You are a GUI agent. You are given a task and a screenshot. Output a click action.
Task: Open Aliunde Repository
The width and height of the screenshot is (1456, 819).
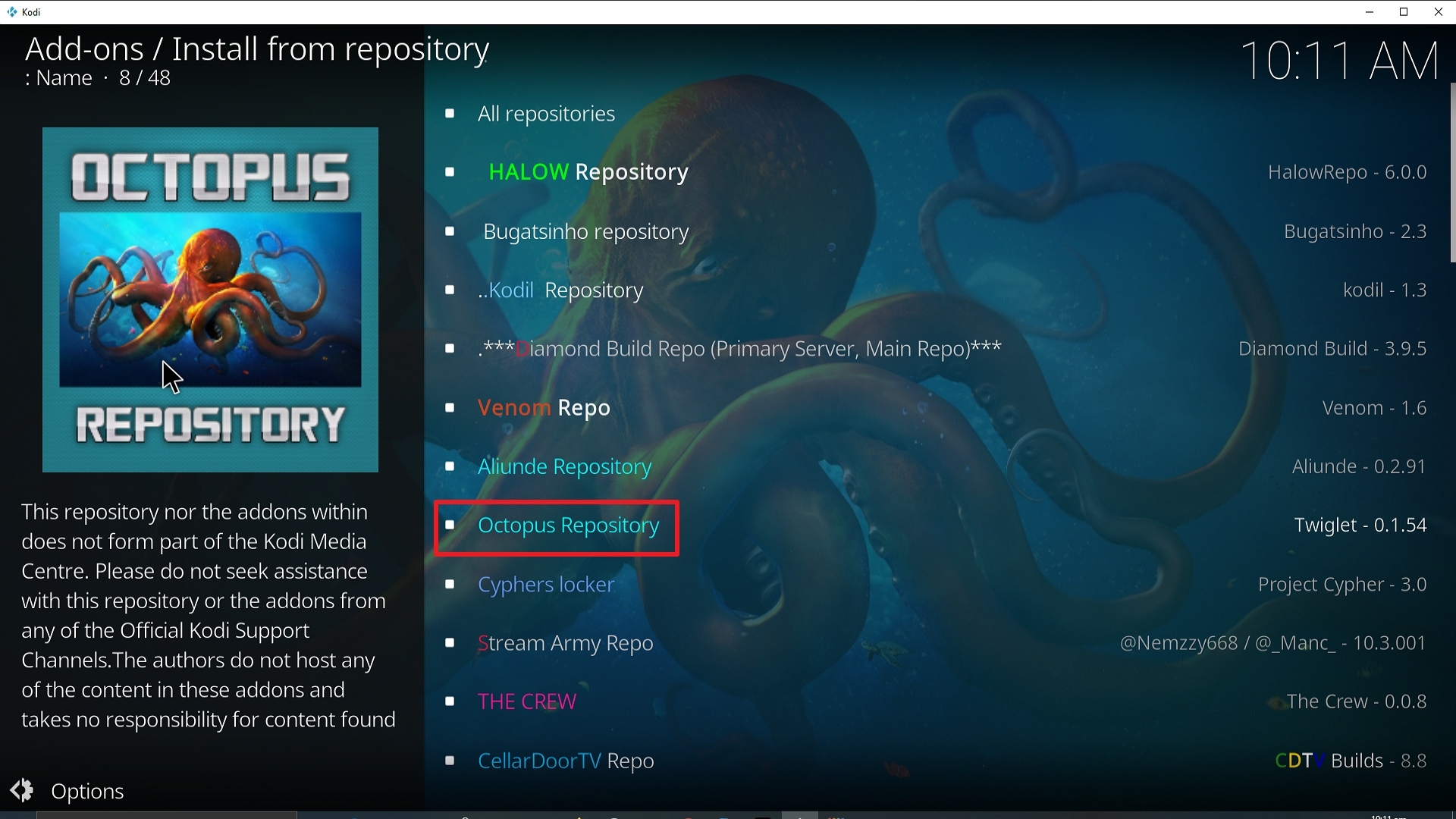point(564,466)
